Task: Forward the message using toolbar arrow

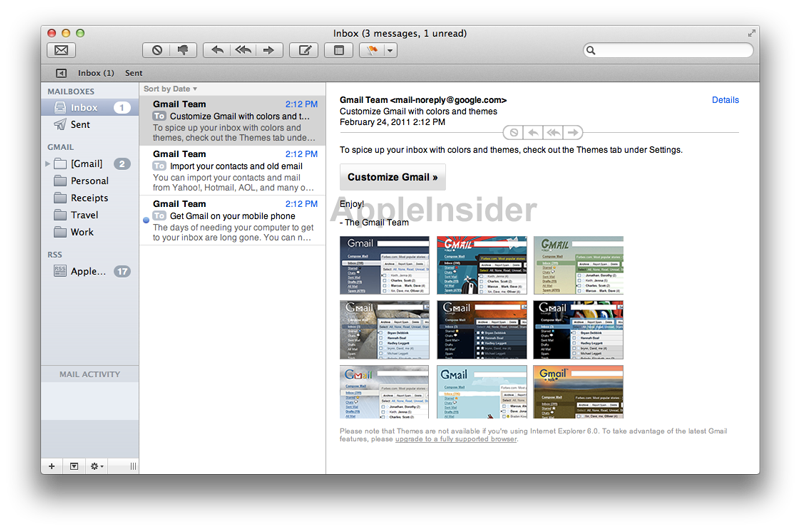Action: tap(267, 50)
